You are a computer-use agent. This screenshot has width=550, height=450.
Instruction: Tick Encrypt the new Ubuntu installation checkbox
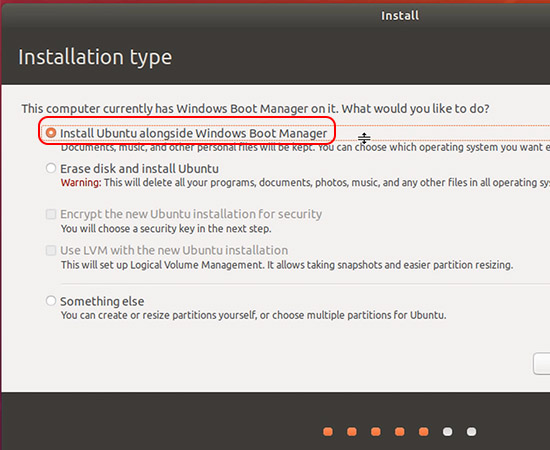pos(51,214)
